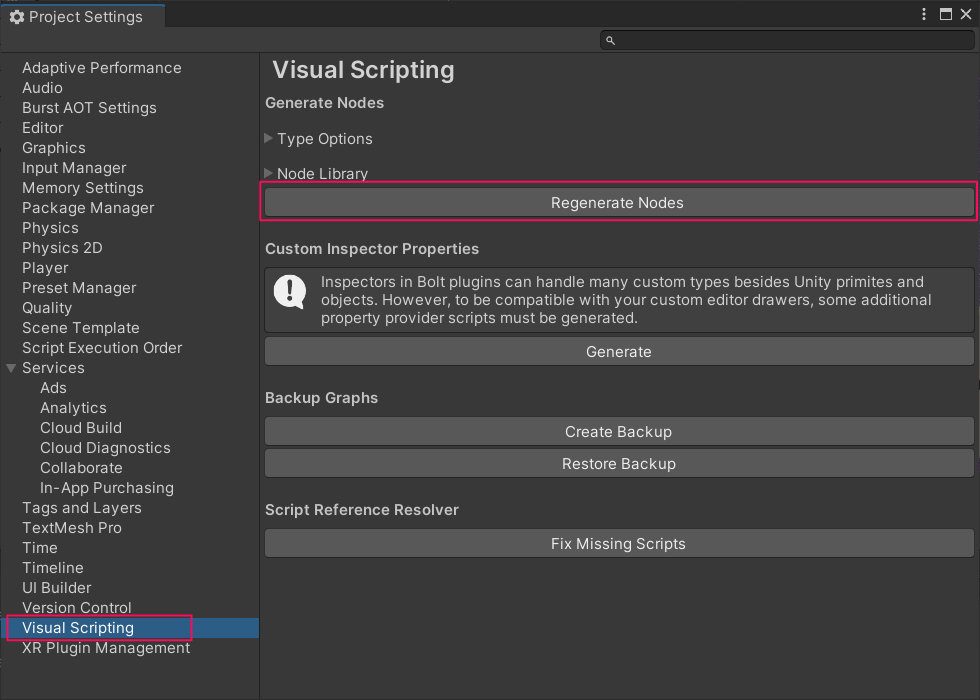The width and height of the screenshot is (980, 700).
Task: Maximize the Project Settings window
Action: pos(946,15)
